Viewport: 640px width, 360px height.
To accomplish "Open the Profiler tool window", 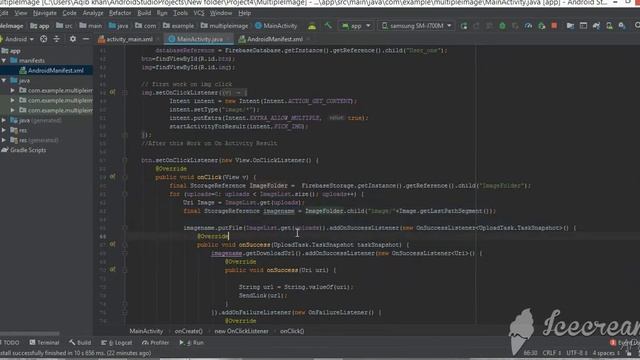I will pos(155,342).
